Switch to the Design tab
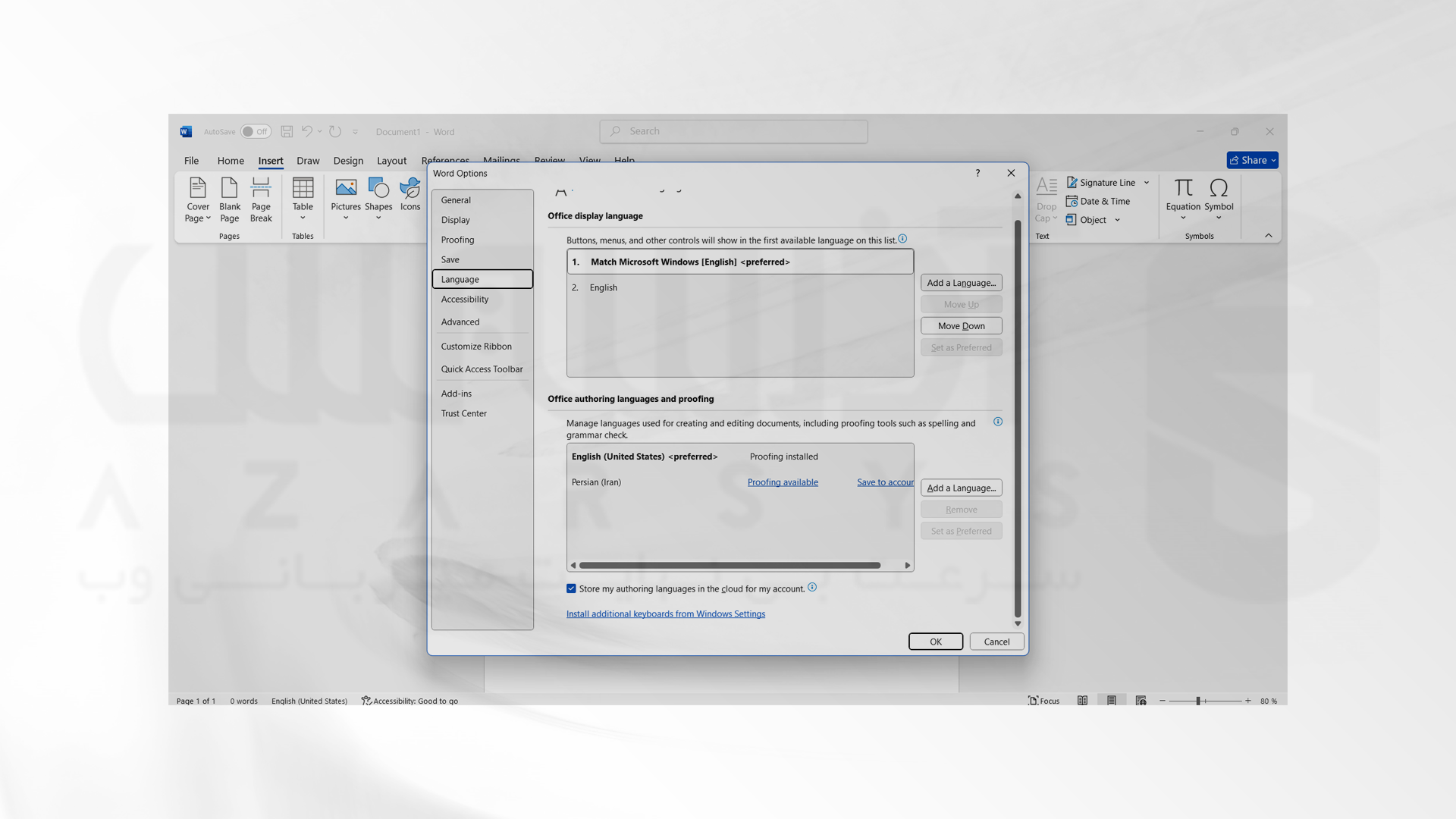Image resolution: width=1456 pixels, height=819 pixels. point(348,161)
